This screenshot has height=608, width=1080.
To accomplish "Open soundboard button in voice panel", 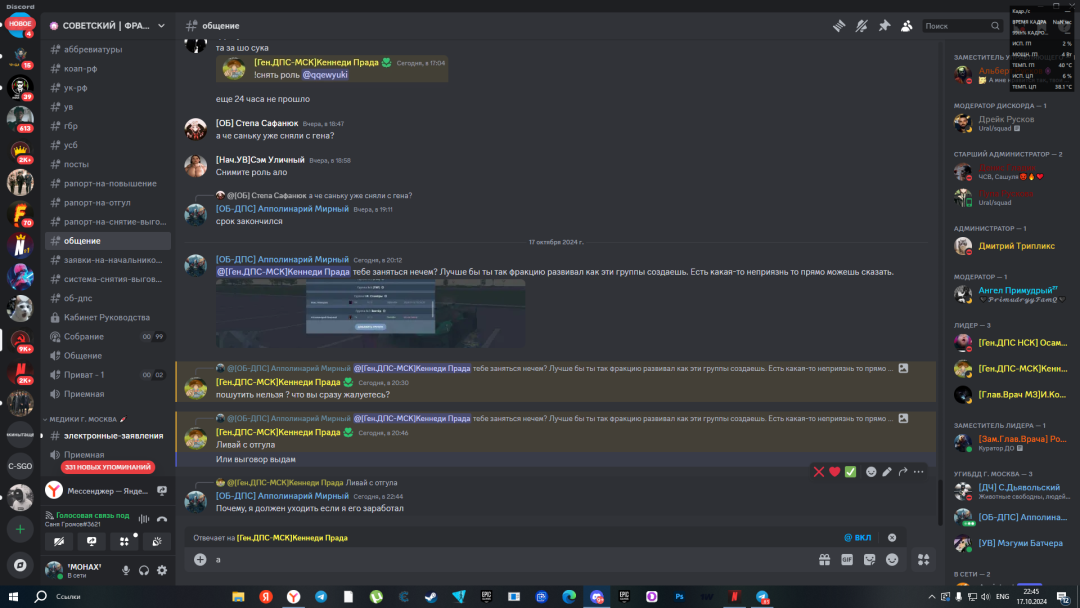I will pos(156,542).
